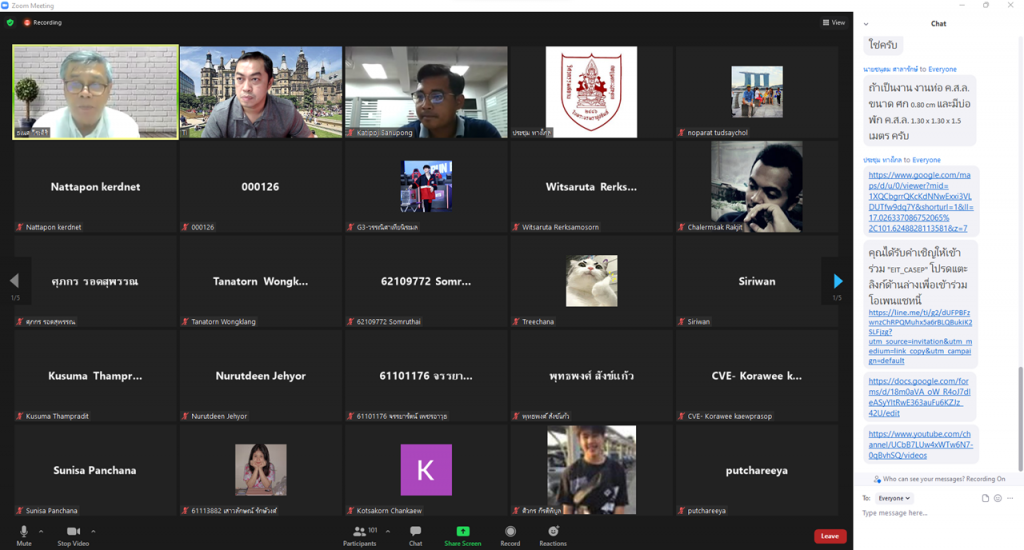Viewport: 1024px width, 550px height.
Task: Click the red Leave button
Action: 829,536
